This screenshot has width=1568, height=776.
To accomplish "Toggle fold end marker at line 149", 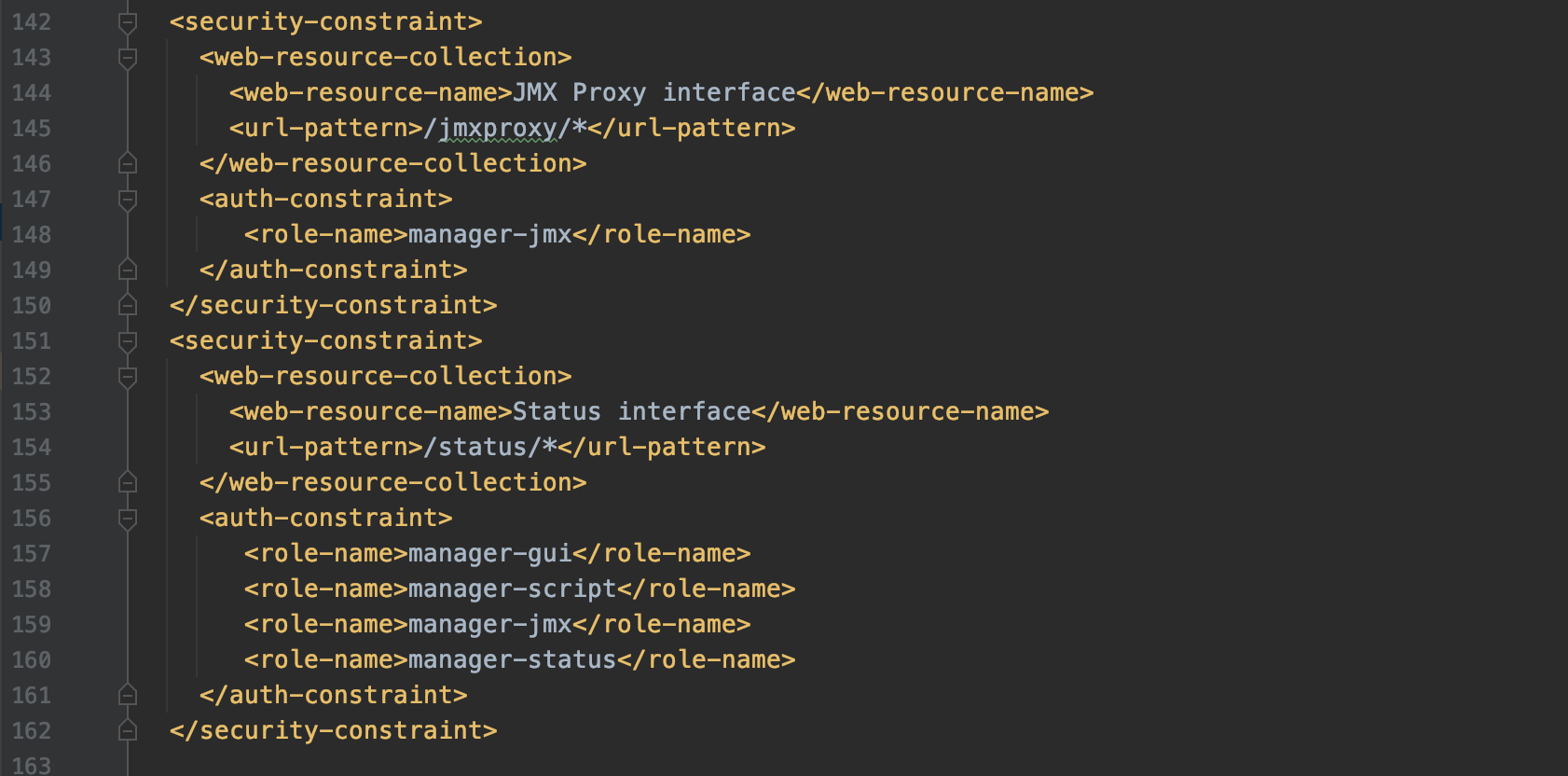I will 128,270.
